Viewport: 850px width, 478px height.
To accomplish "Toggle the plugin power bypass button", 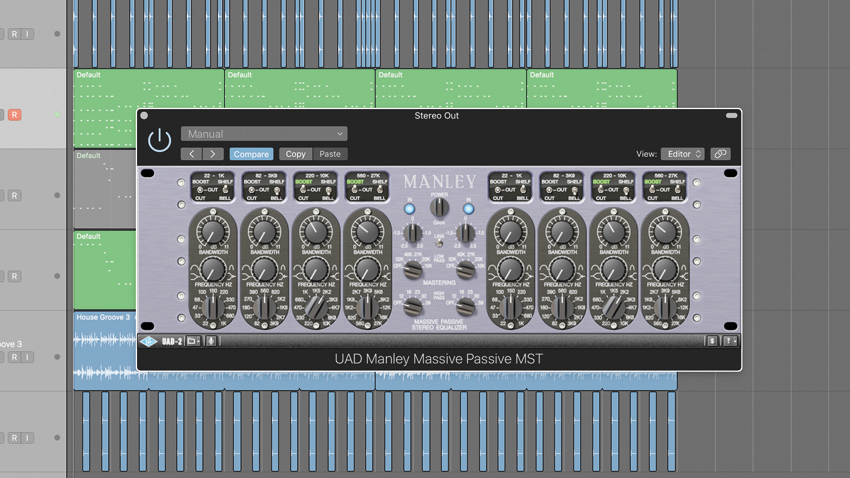I will tap(159, 140).
